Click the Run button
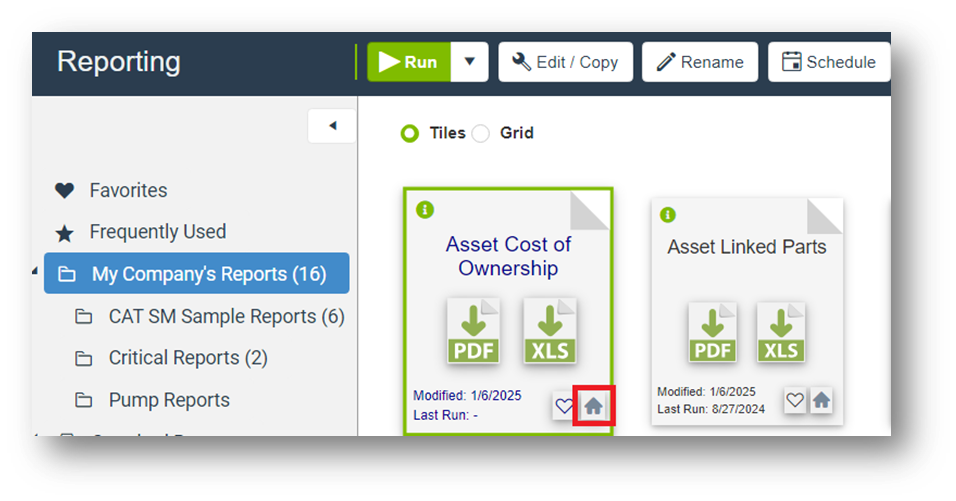Viewport: 956px width, 501px height. pos(410,62)
